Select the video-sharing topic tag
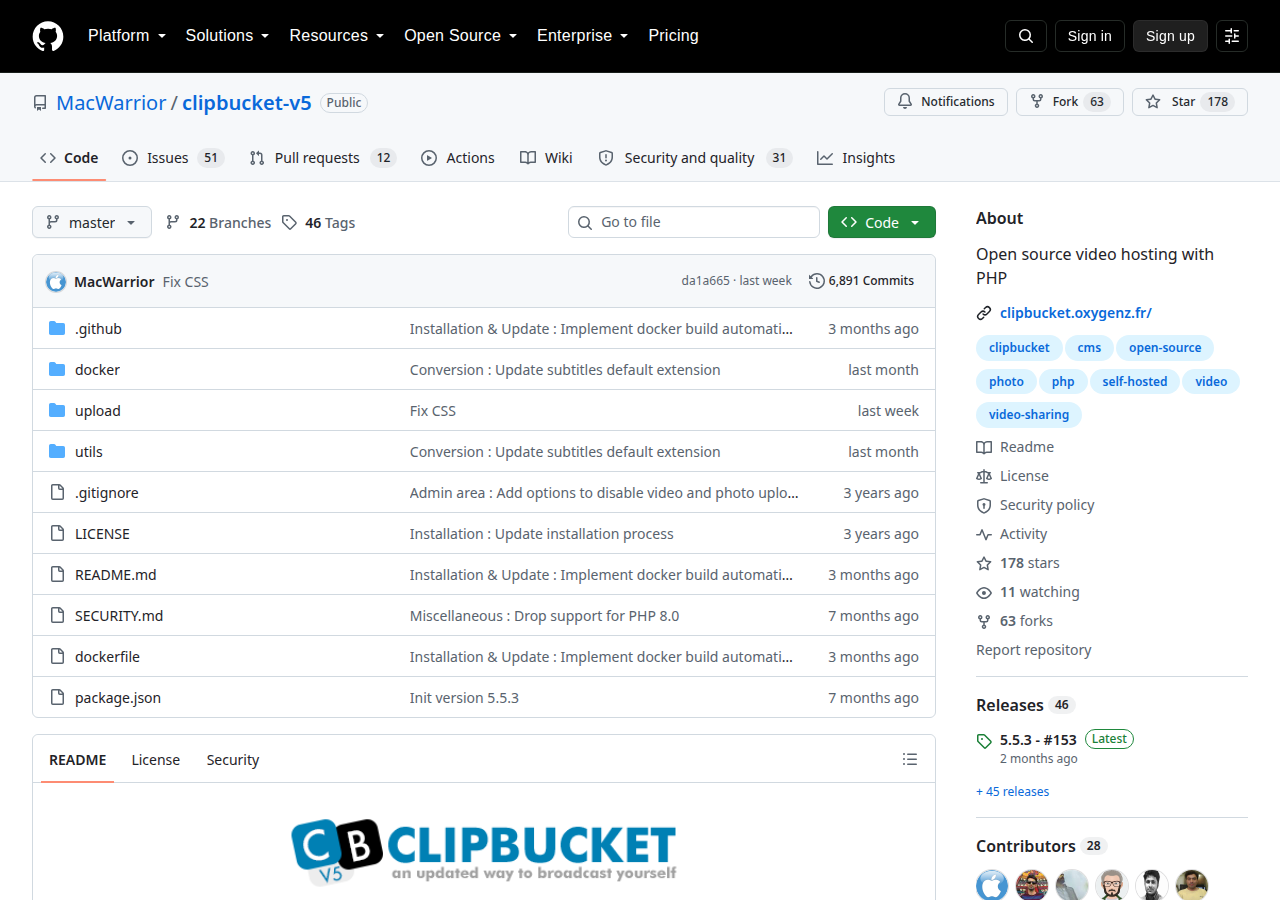This screenshot has width=1280, height=900. [1029, 415]
